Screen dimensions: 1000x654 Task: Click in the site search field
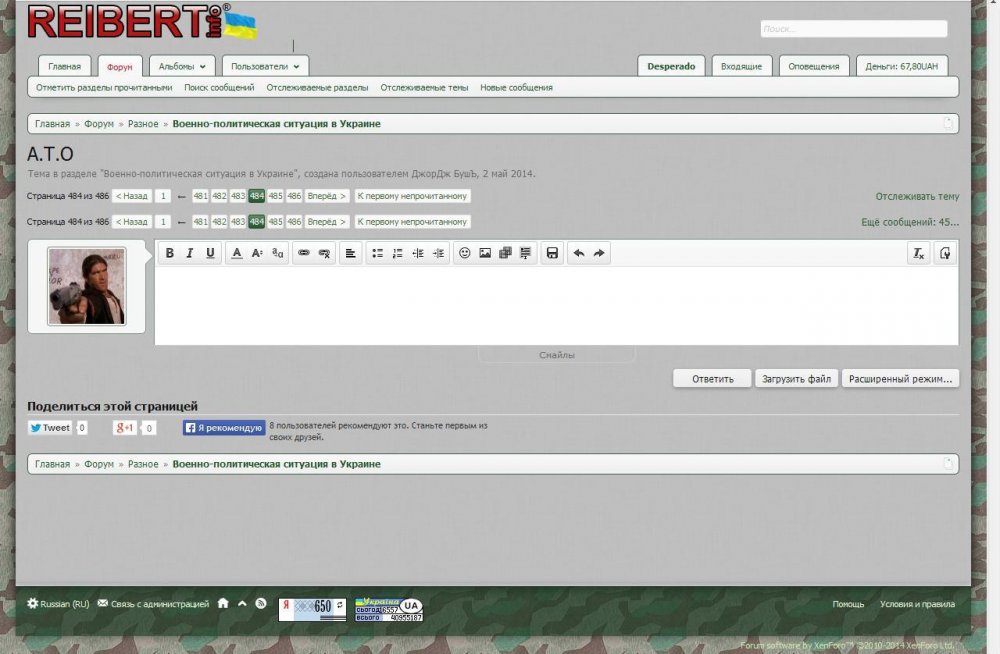pyautogui.click(x=853, y=29)
